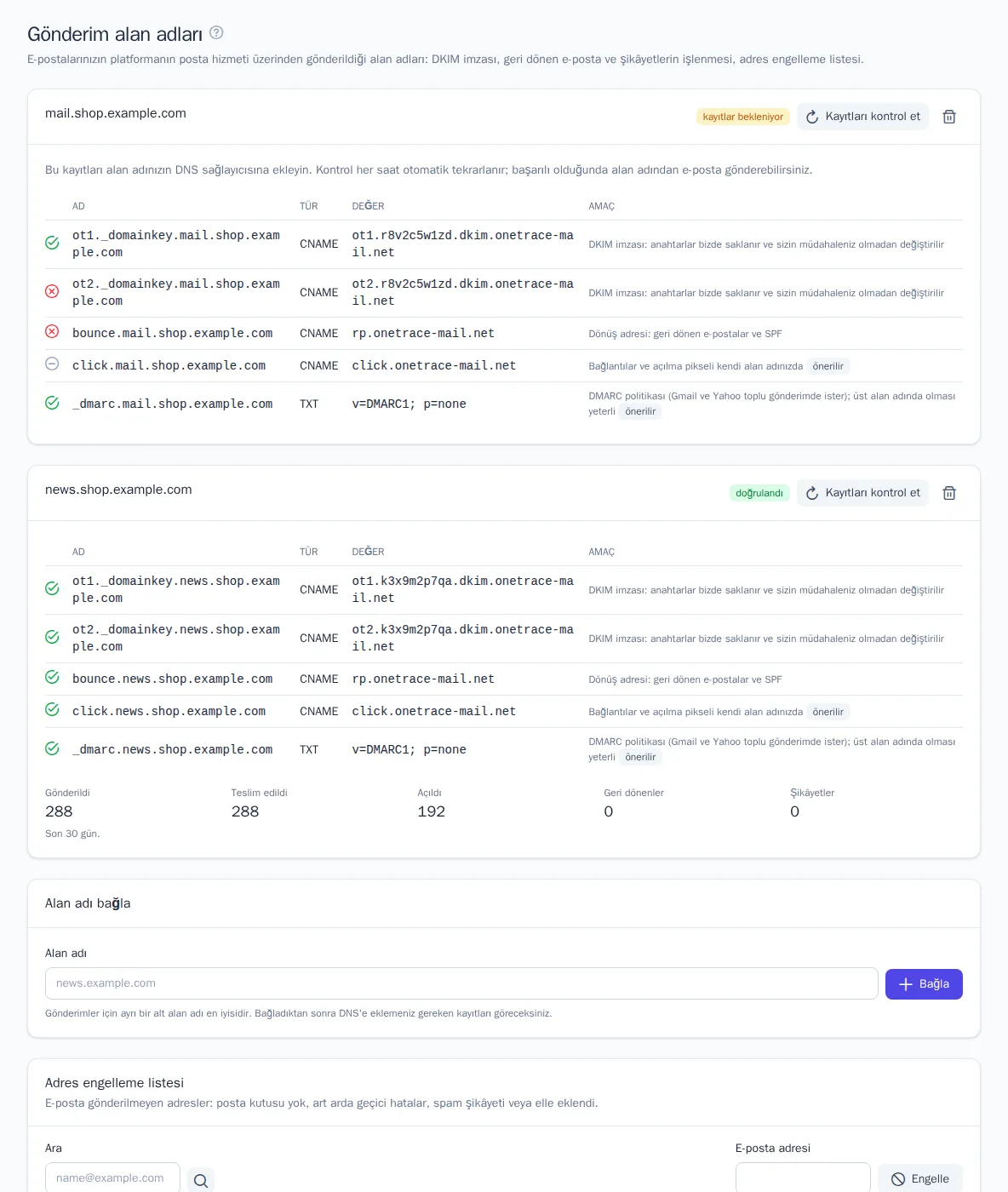The width and height of the screenshot is (1008, 1192).
Task: Focus the E-posta adresi field
Action: point(803,1178)
